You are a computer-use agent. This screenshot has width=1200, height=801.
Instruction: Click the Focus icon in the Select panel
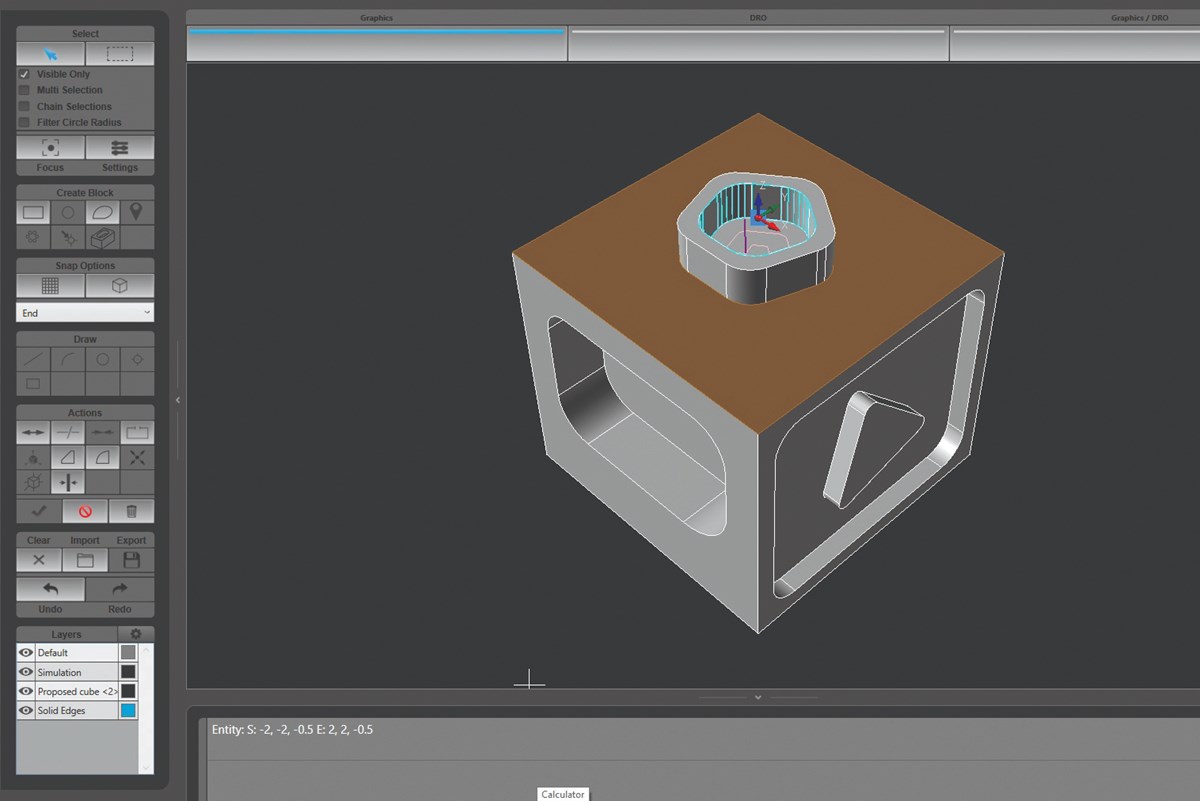click(x=49, y=147)
